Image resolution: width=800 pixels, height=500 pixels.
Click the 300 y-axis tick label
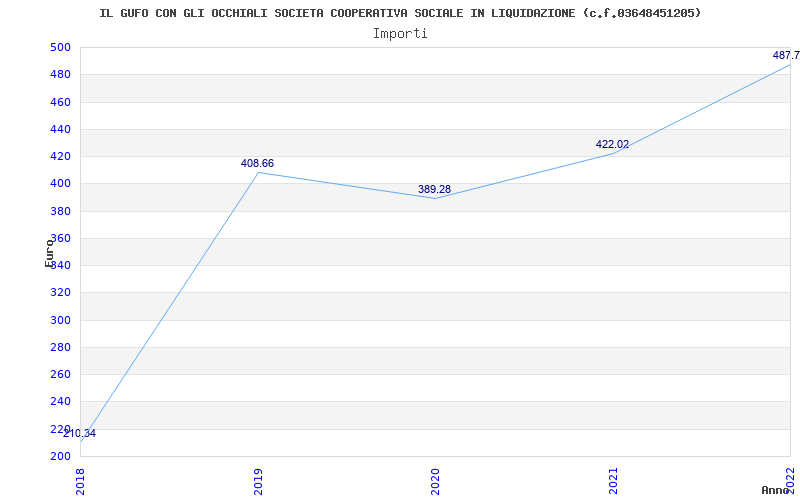pos(60,320)
